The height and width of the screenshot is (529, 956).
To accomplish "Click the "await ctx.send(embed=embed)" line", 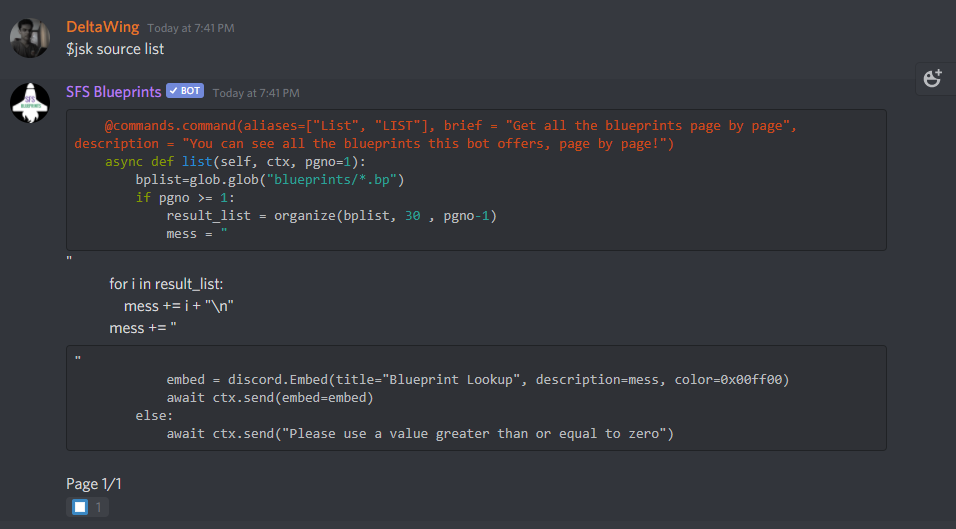I will (270, 398).
